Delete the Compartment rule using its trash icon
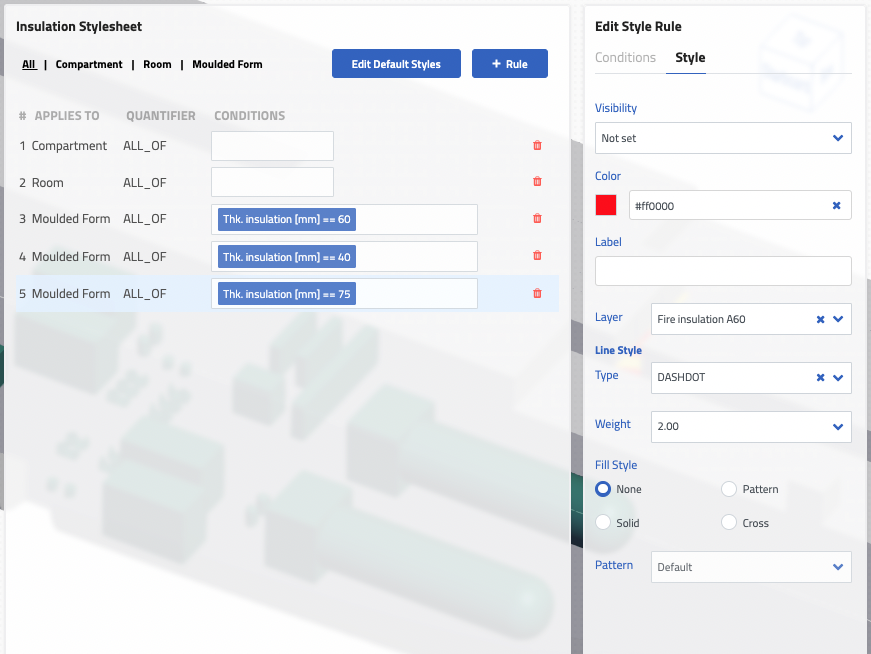 (537, 145)
